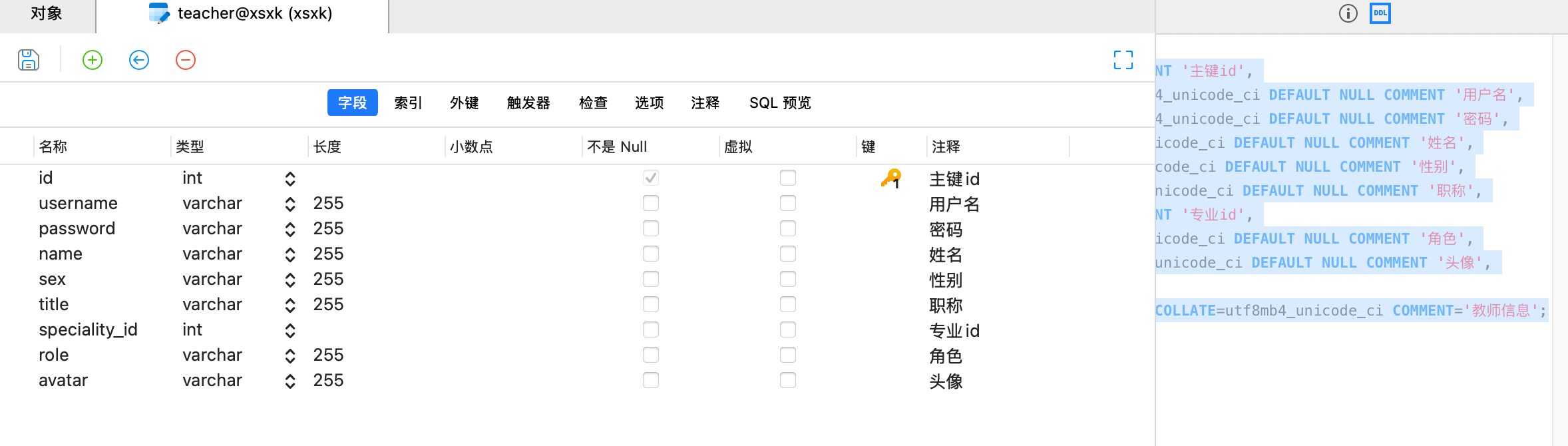Click the save table icon
1568x446 pixels.
29,60
